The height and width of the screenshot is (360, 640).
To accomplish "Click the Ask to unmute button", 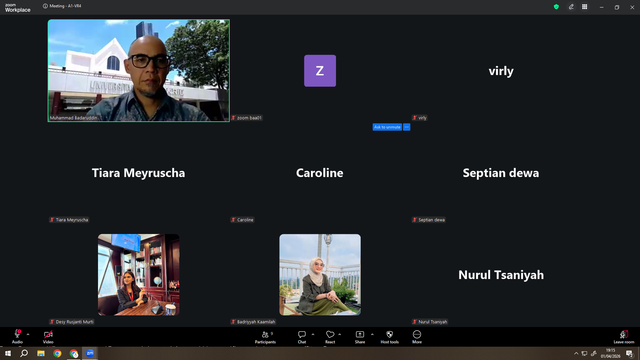I will [x=387, y=127].
